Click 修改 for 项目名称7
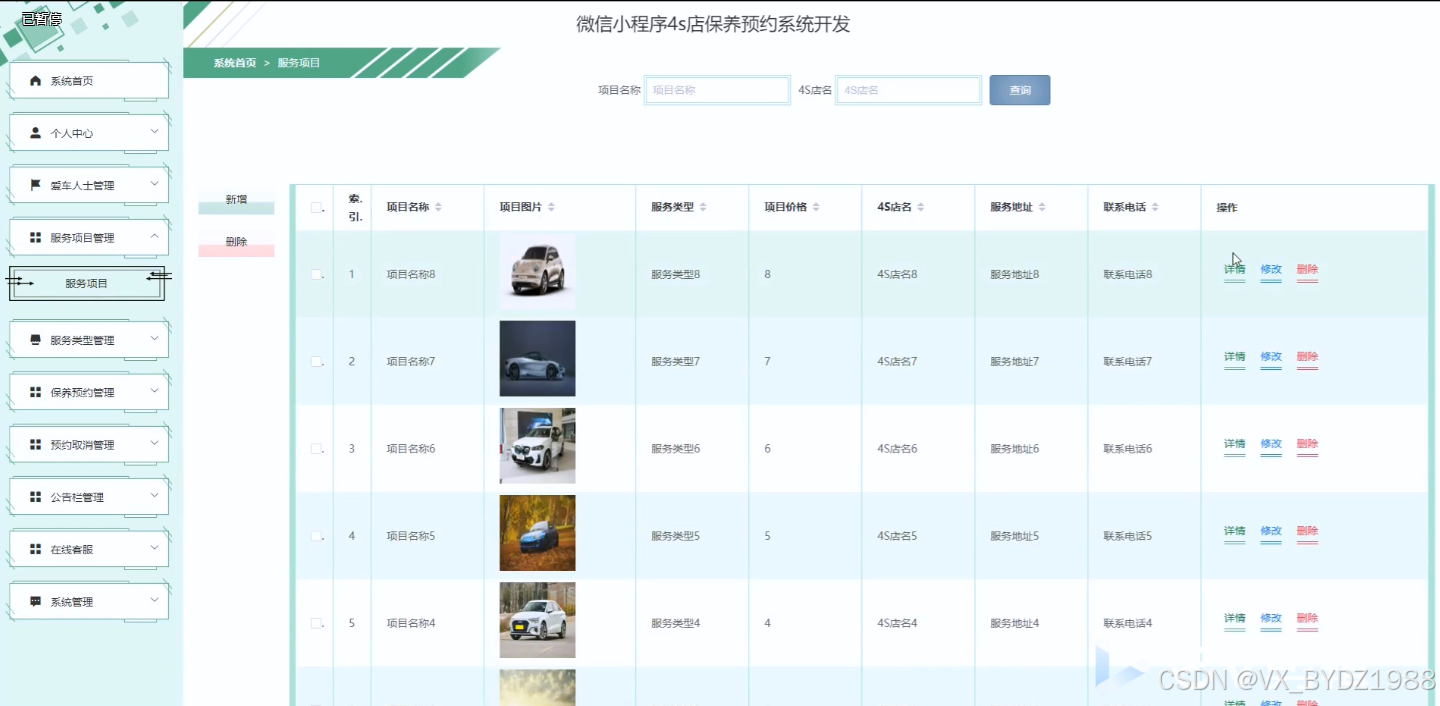1440x706 pixels. click(1271, 358)
